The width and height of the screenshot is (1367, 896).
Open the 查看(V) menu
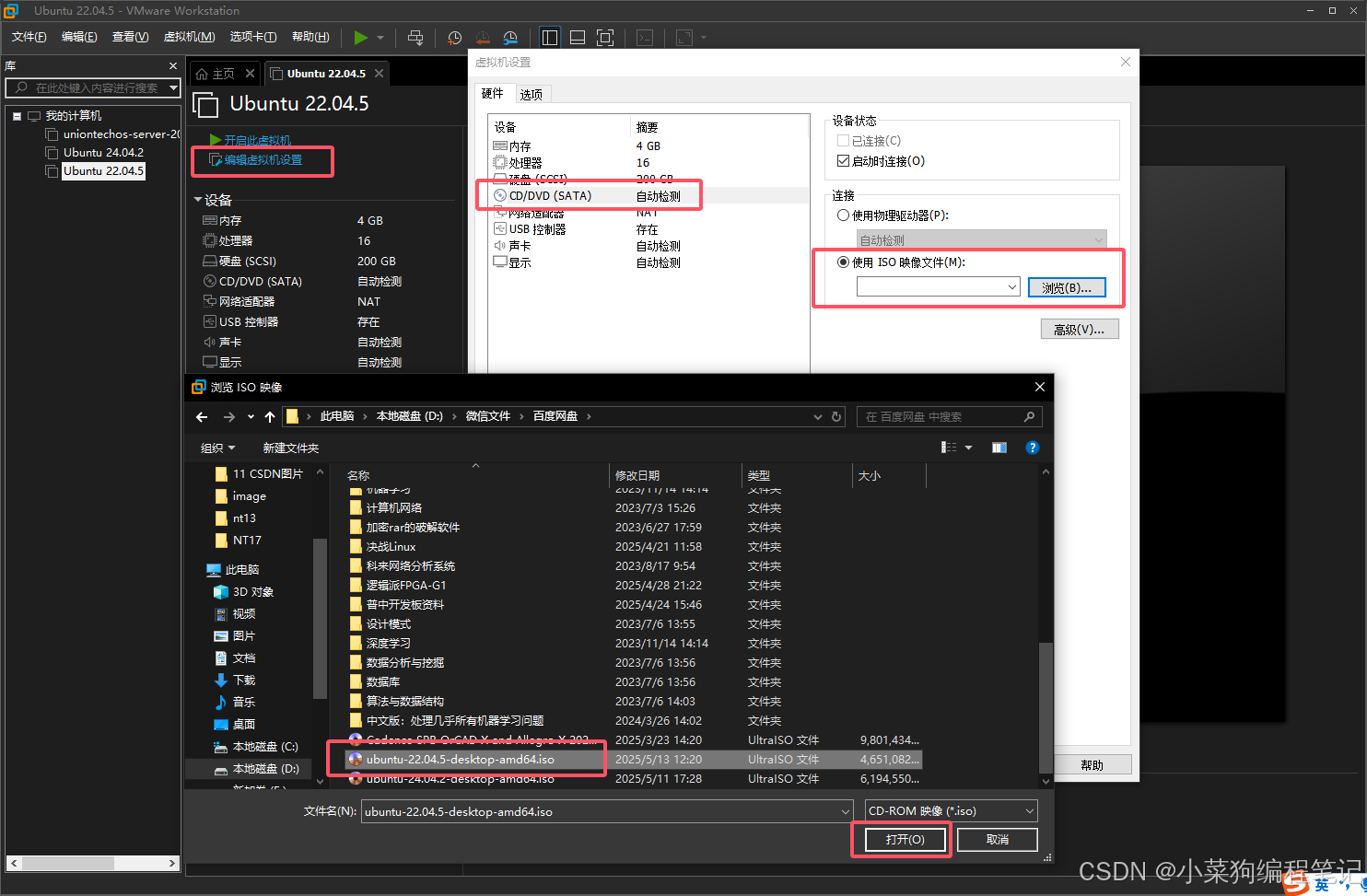pyautogui.click(x=130, y=37)
